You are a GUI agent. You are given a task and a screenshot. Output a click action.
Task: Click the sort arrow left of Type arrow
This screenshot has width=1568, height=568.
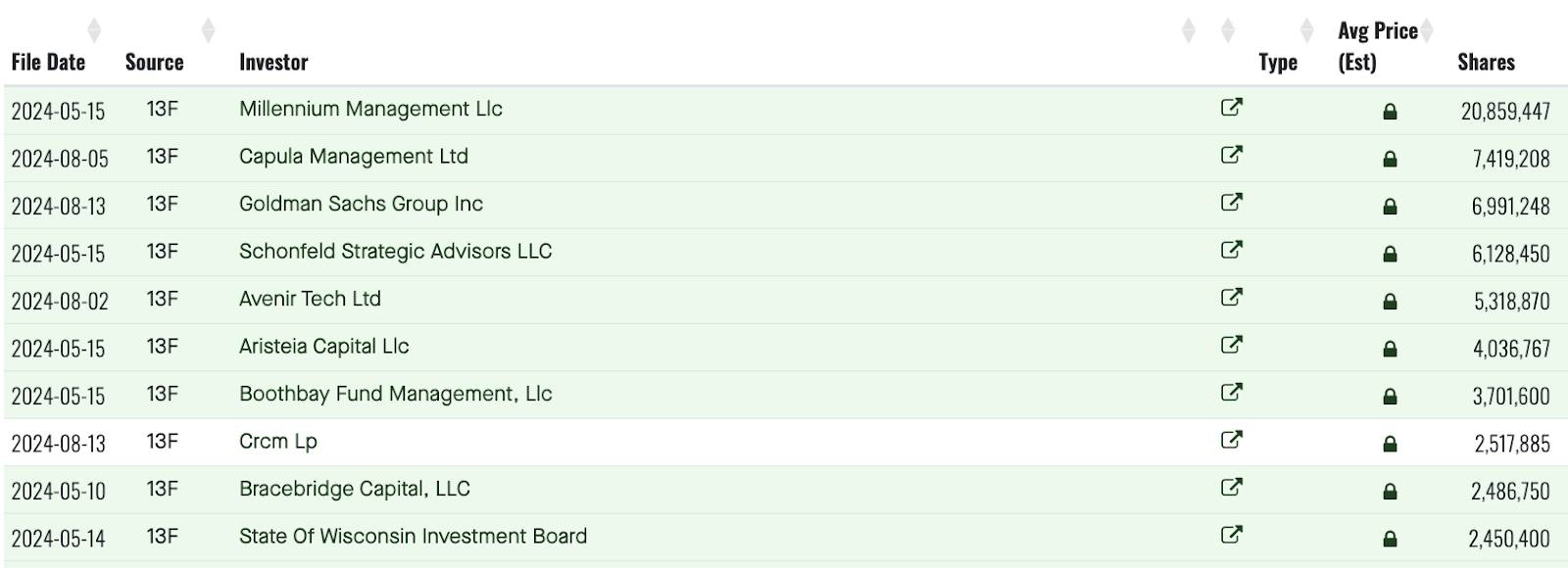[1228, 31]
